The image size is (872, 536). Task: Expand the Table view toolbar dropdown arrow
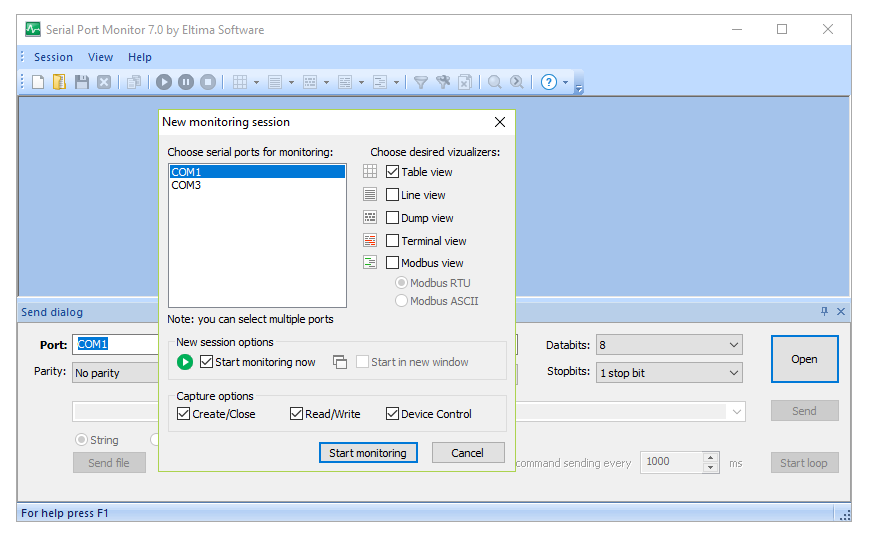click(x=256, y=82)
